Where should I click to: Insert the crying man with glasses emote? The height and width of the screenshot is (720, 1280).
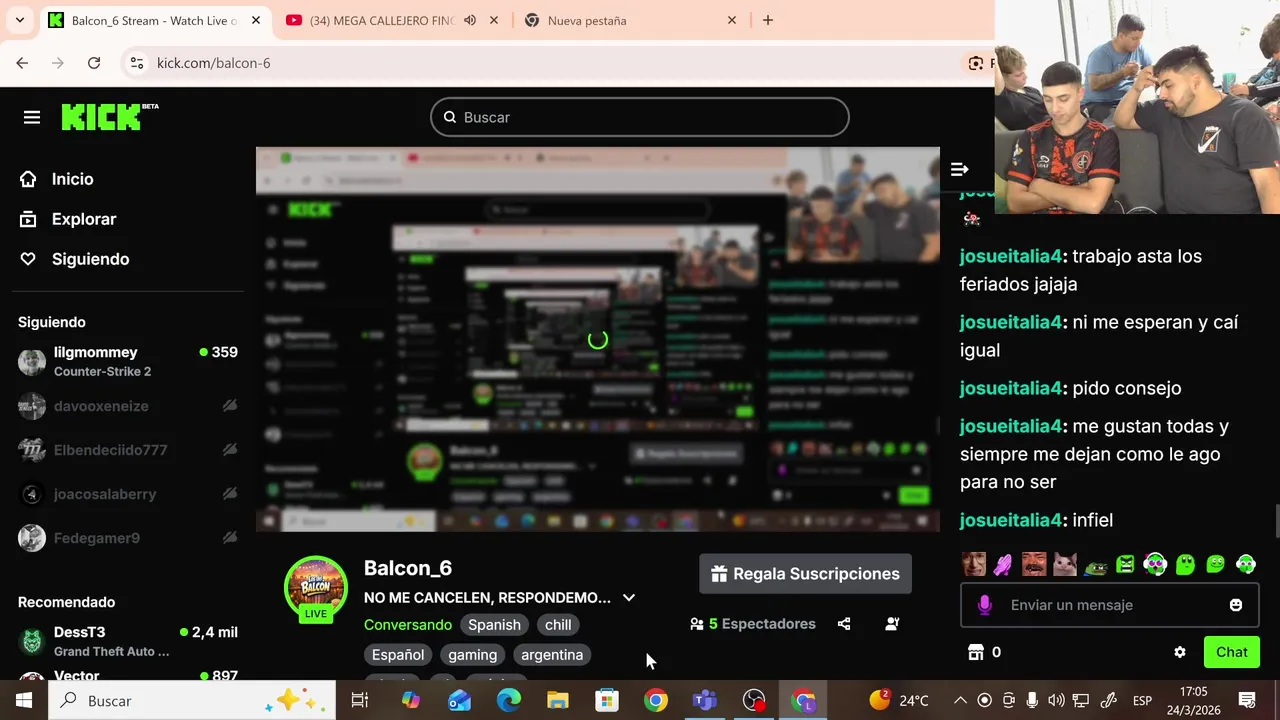[x=974, y=564]
